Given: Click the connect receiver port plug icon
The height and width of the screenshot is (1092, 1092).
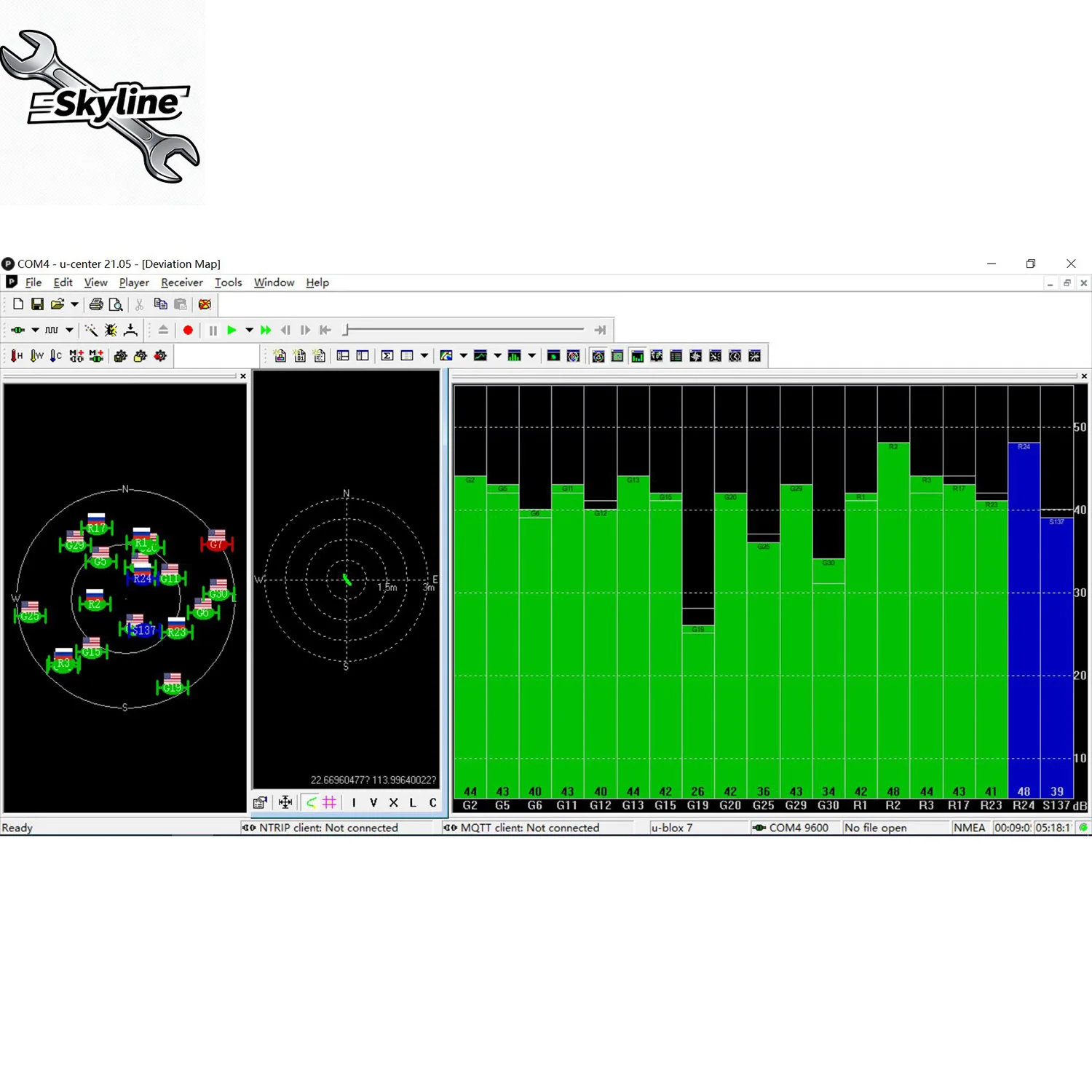Looking at the screenshot, I should [x=17, y=330].
